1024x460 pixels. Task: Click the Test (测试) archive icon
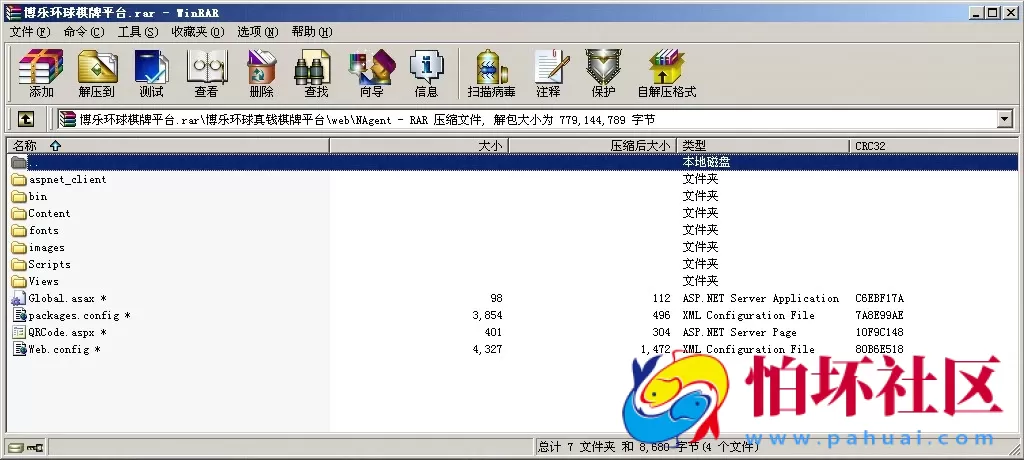152,73
